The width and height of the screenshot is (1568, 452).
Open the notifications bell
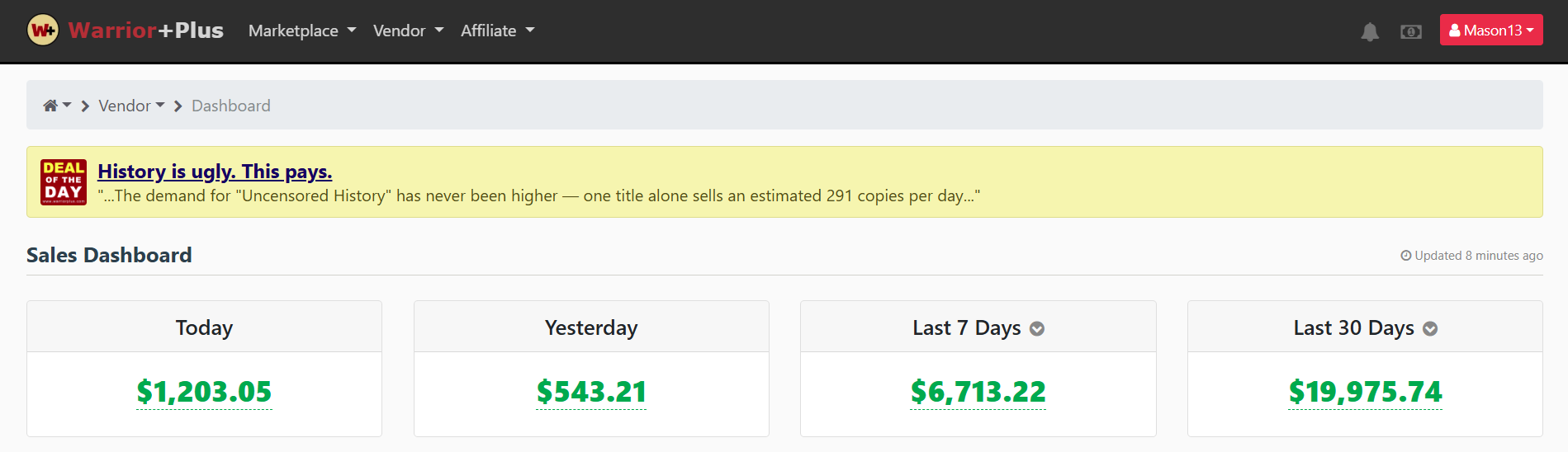(x=1370, y=31)
